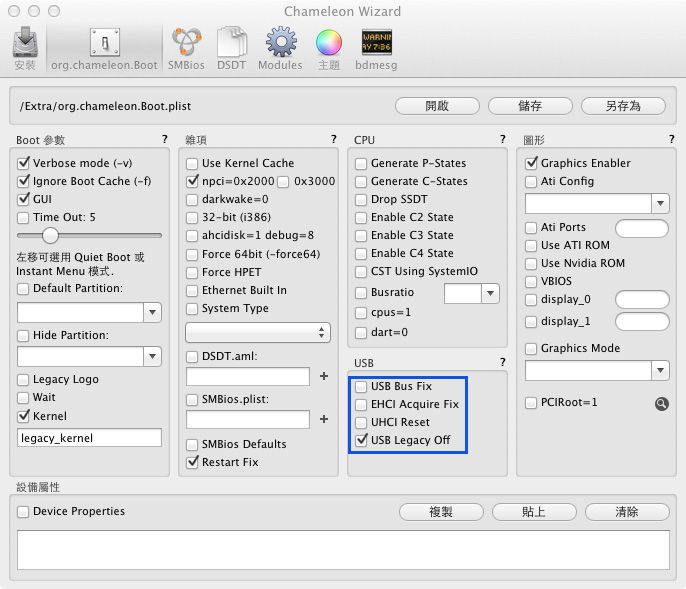The width and height of the screenshot is (686, 589).
Task: Open the 安裝 install toolbar icon
Action: [x=25, y=48]
